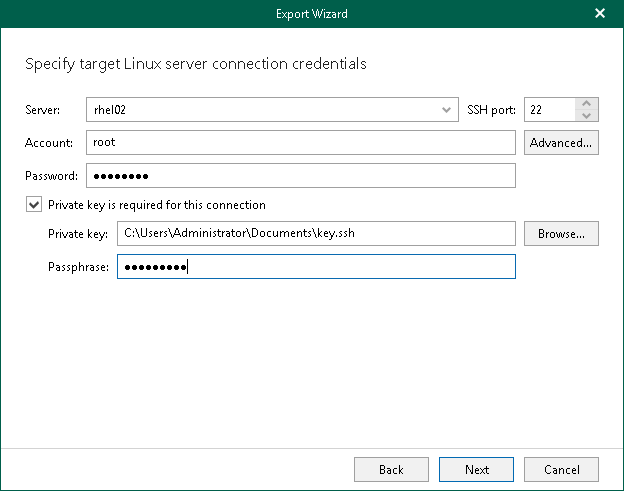Click the SSH port label
Viewport: 624px width, 491px height.
click(491, 109)
